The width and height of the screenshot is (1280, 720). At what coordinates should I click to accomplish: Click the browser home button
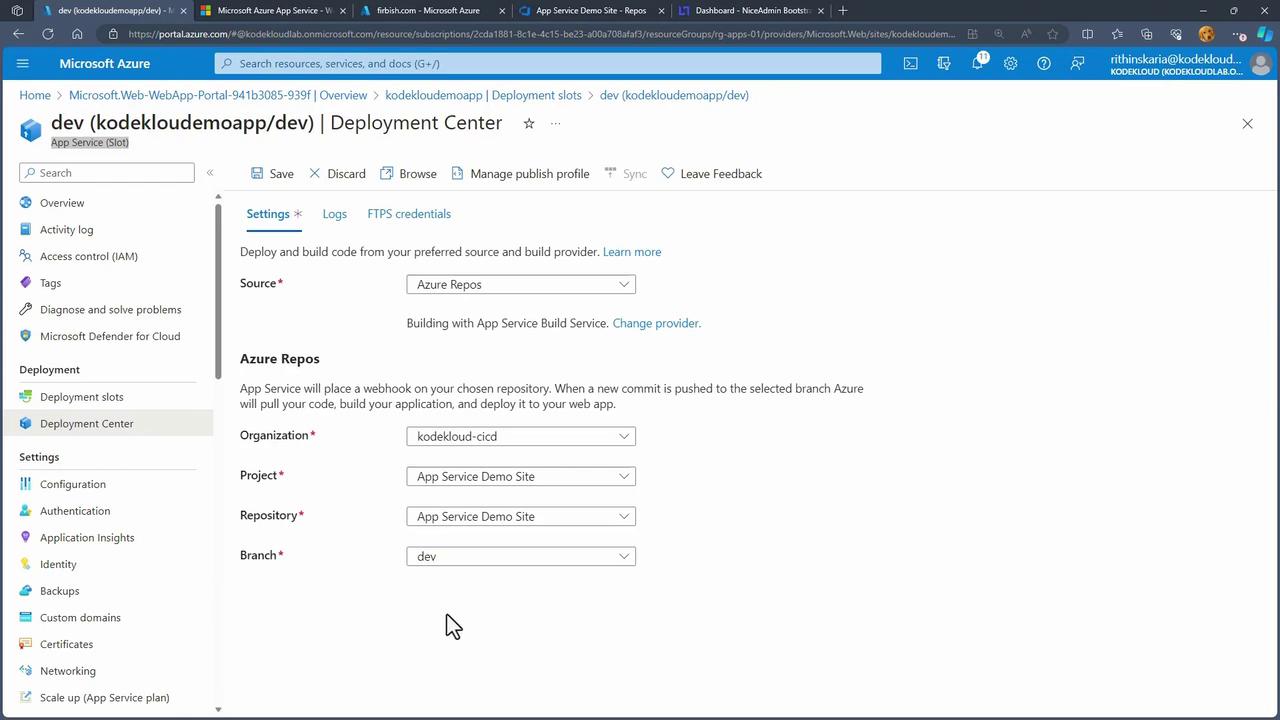coord(77,34)
